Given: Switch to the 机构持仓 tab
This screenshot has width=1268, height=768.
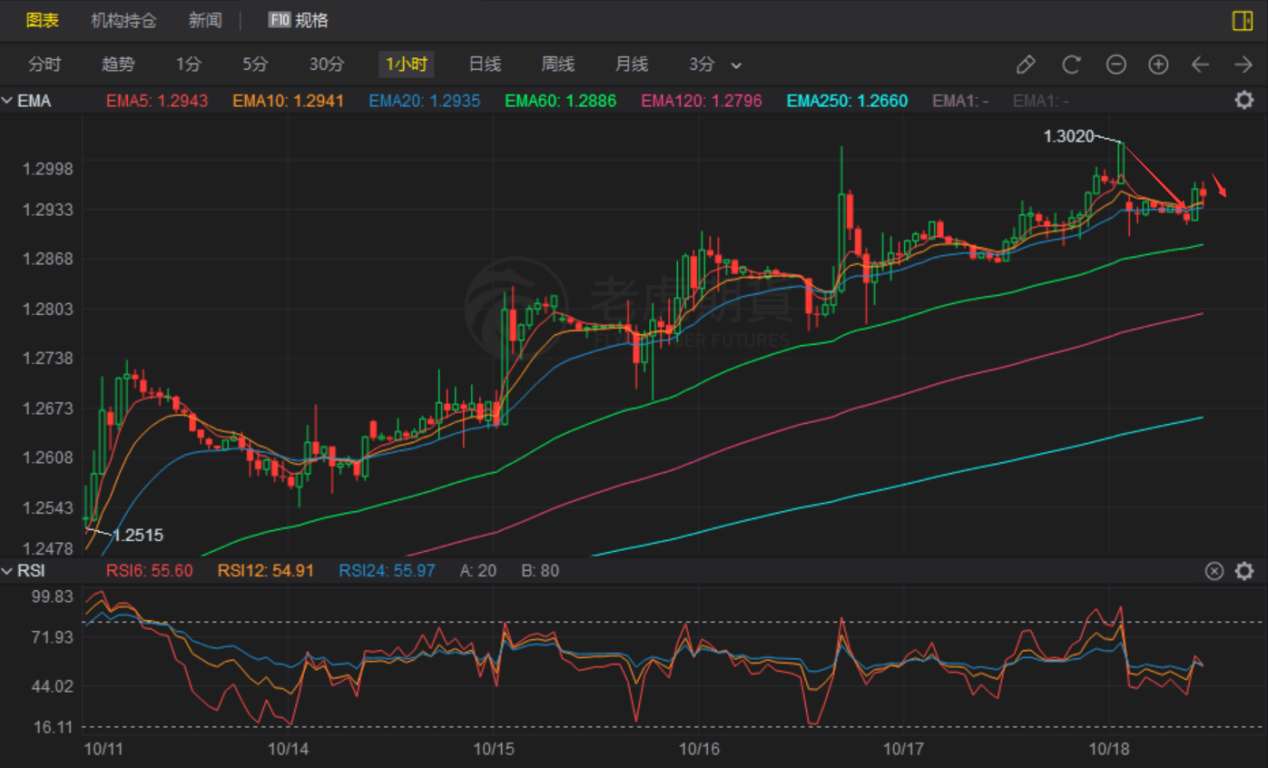Looking at the screenshot, I should tap(124, 20).
